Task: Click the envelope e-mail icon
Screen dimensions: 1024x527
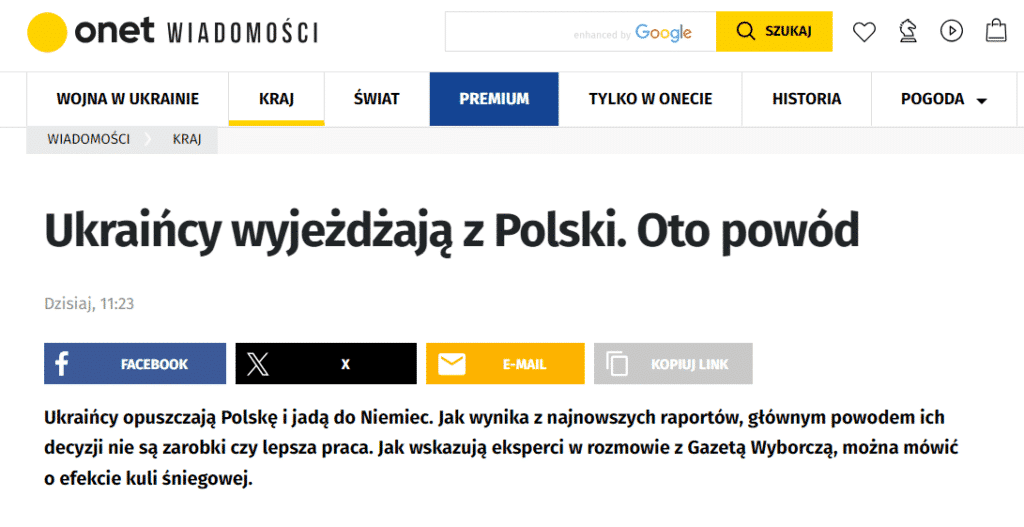Action: [452, 364]
